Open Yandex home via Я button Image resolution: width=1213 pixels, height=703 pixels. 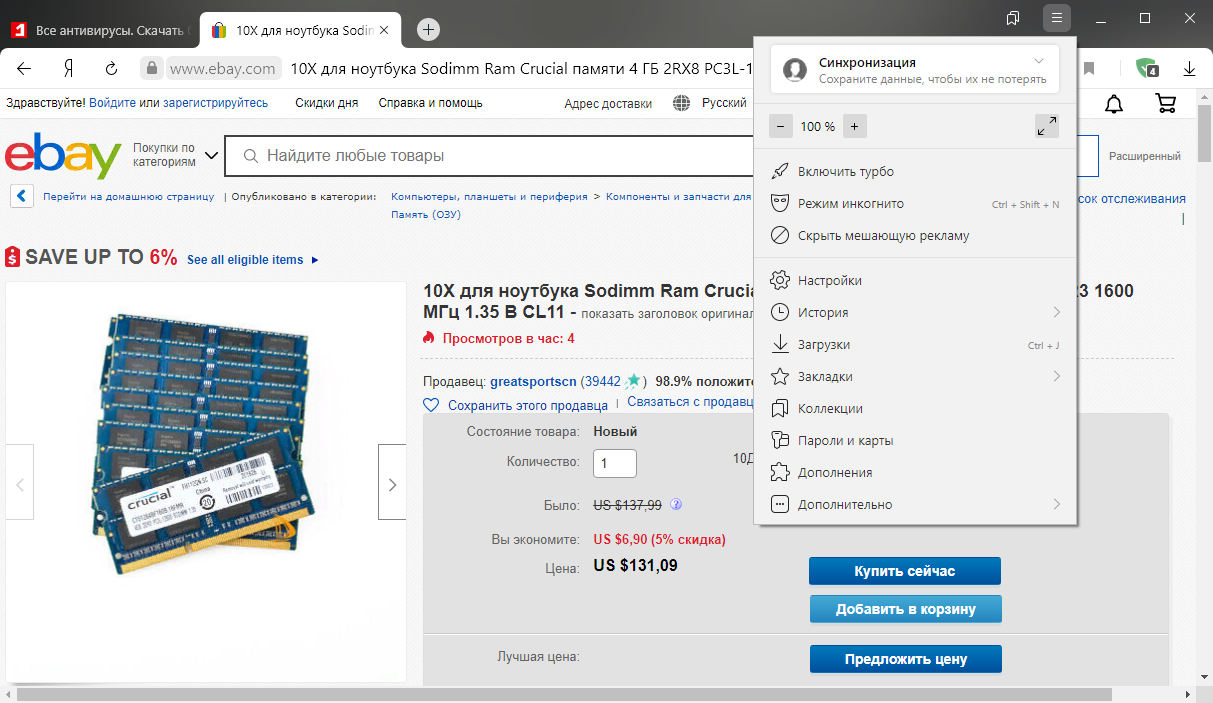coord(68,69)
